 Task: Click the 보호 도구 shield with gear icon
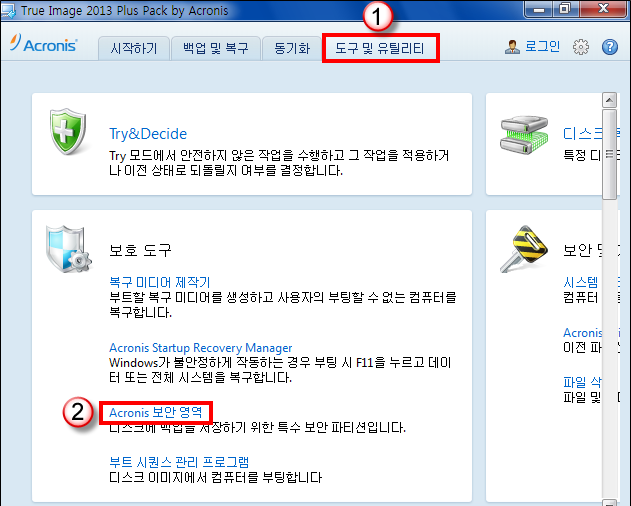point(68,249)
